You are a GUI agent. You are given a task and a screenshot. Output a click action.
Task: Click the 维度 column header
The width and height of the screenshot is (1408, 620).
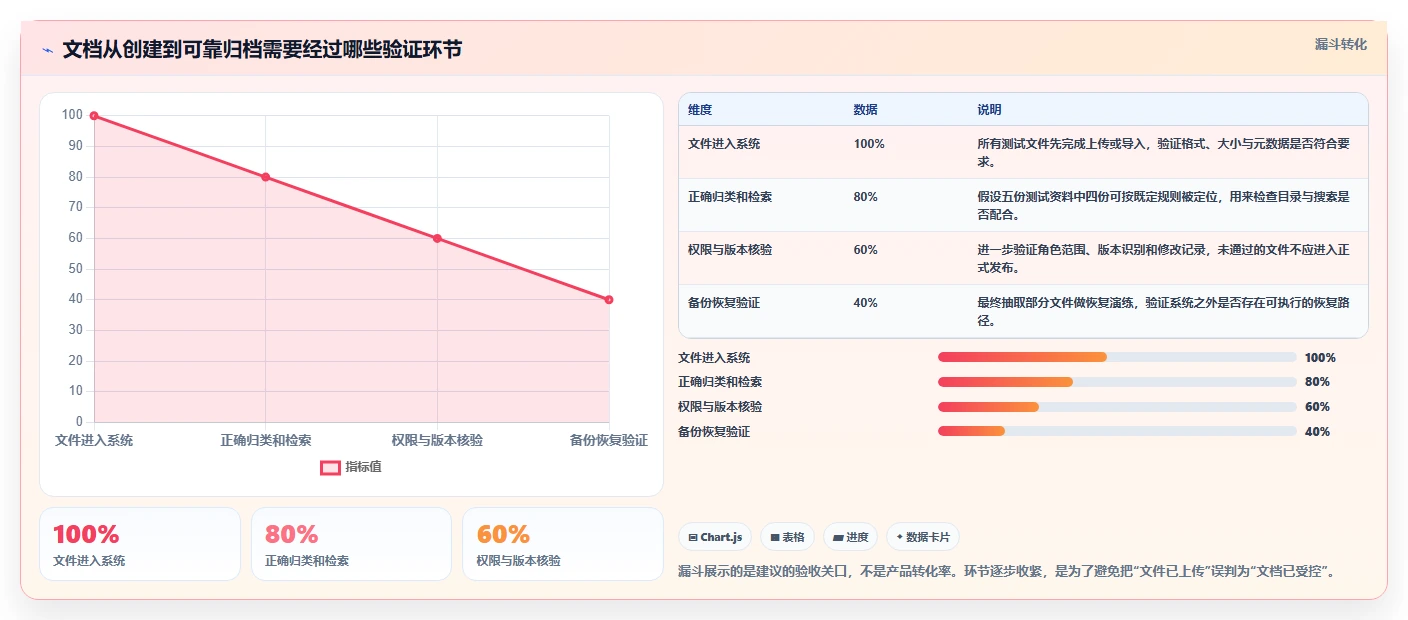[700, 110]
